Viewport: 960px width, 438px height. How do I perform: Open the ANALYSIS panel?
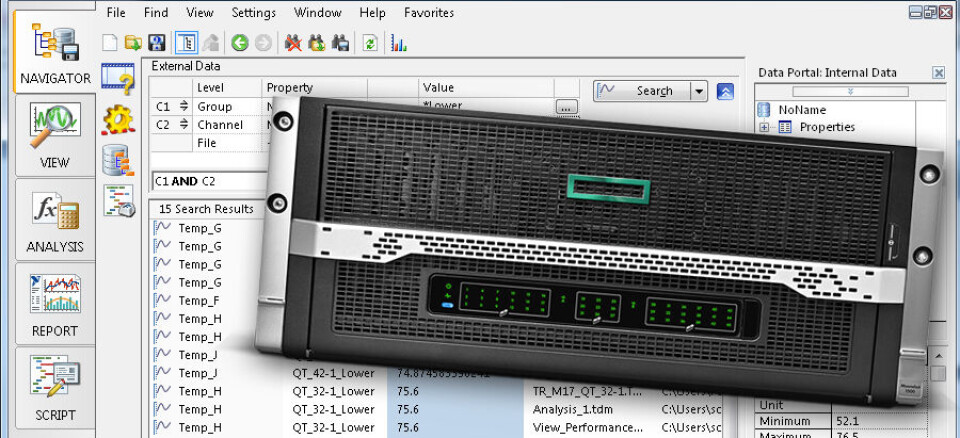[54, 220]
